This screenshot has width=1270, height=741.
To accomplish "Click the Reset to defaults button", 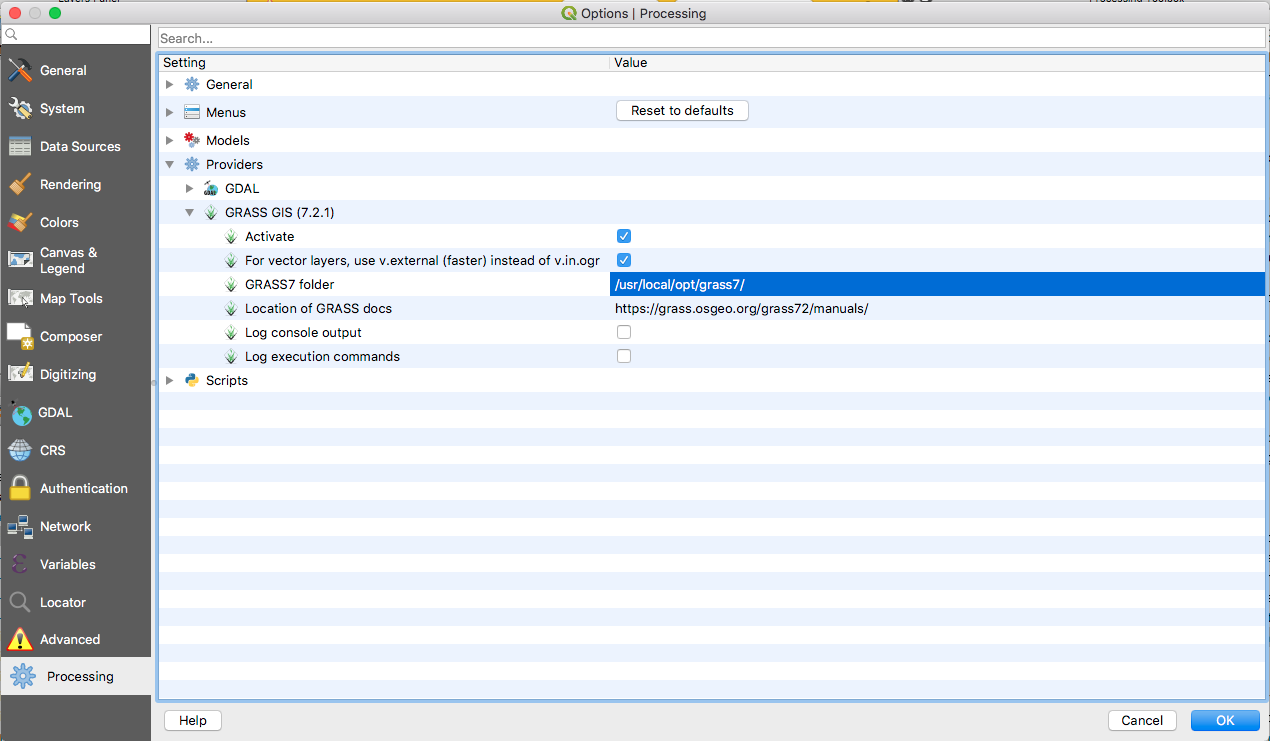I will [682, 111].
